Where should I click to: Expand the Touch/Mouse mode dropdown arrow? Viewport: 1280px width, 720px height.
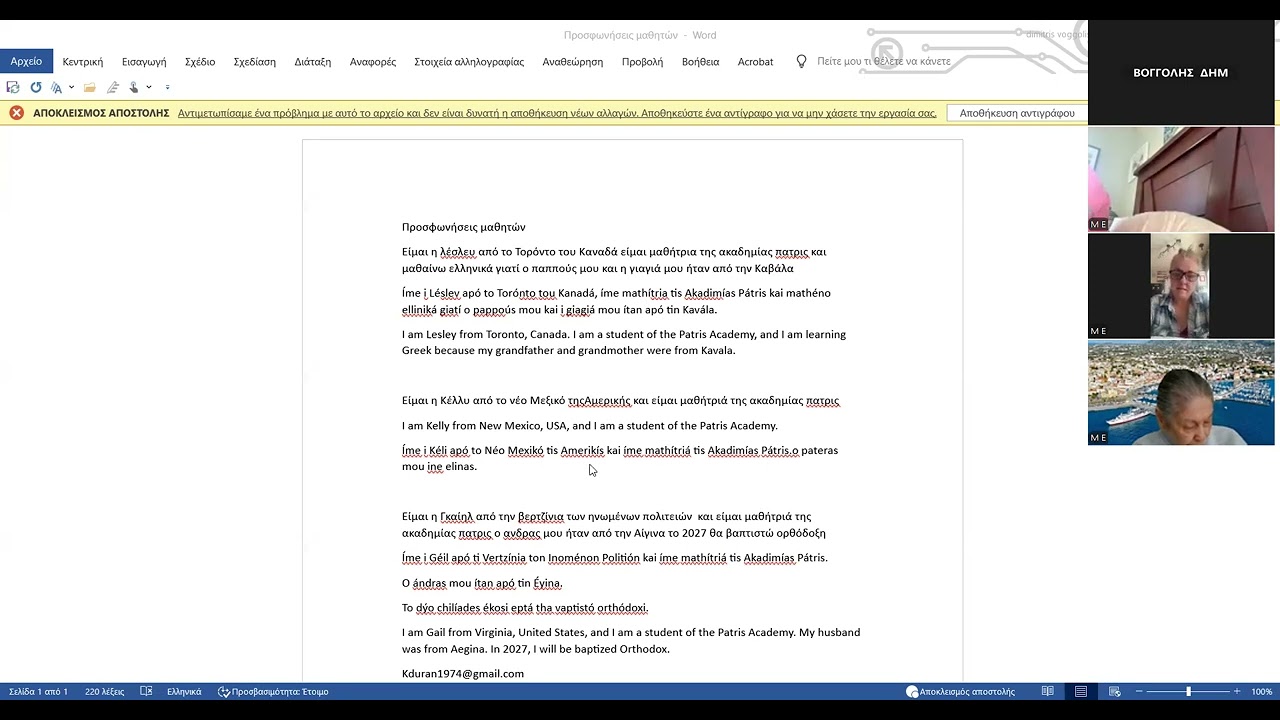(x=149, y=88)
